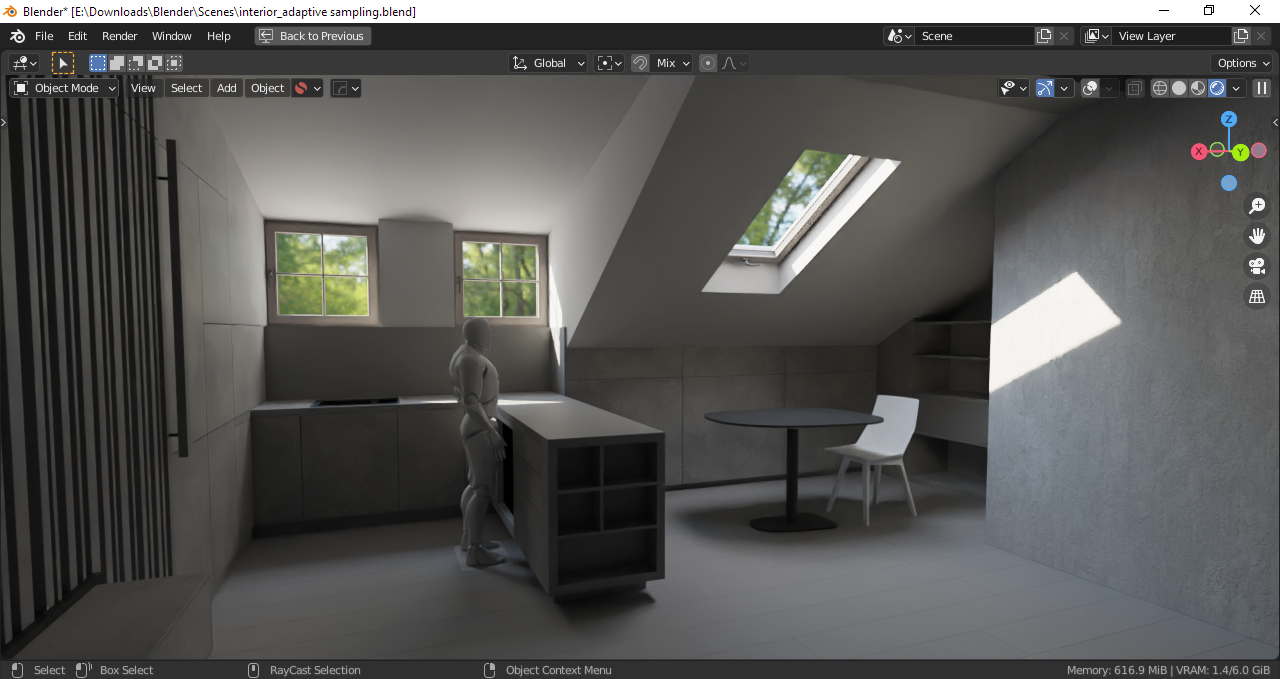The width and height of the screenshot is (1280, 679).
Task: Set selection mode to intersect selection
Action: coord(174,63)
